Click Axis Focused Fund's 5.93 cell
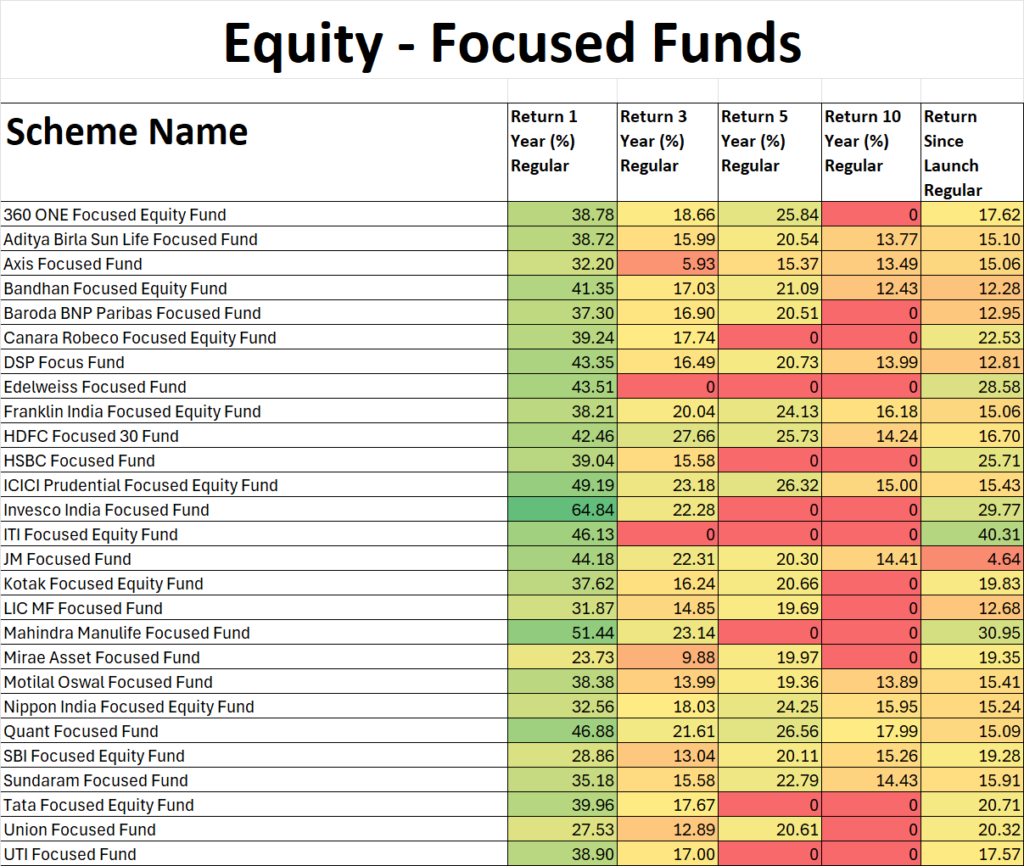 pos(667,264)
